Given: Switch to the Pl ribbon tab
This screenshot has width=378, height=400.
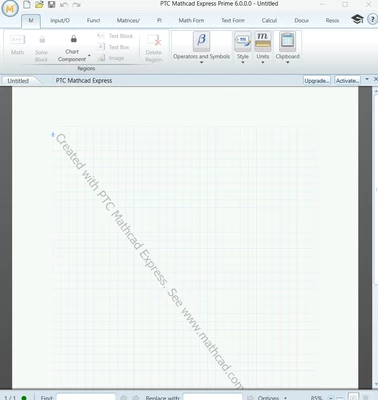Looking at the screenshot, I should tap(159, 21).
